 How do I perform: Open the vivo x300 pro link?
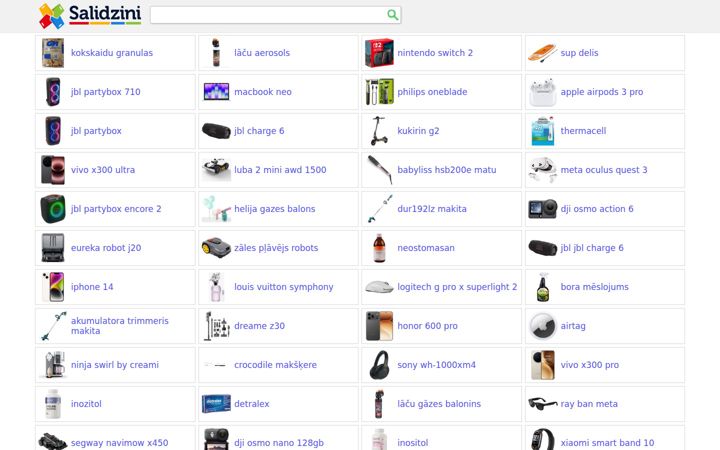point(590,365)
